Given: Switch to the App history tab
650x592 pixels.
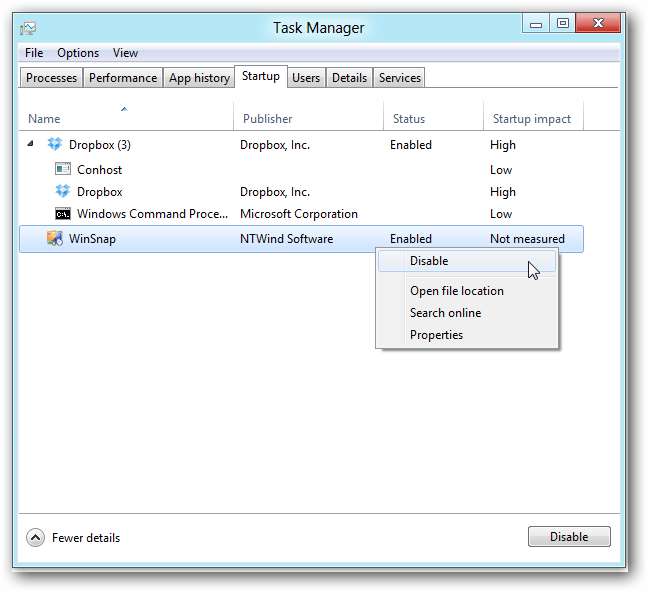Looking at the screenshot, I should 199,78.
